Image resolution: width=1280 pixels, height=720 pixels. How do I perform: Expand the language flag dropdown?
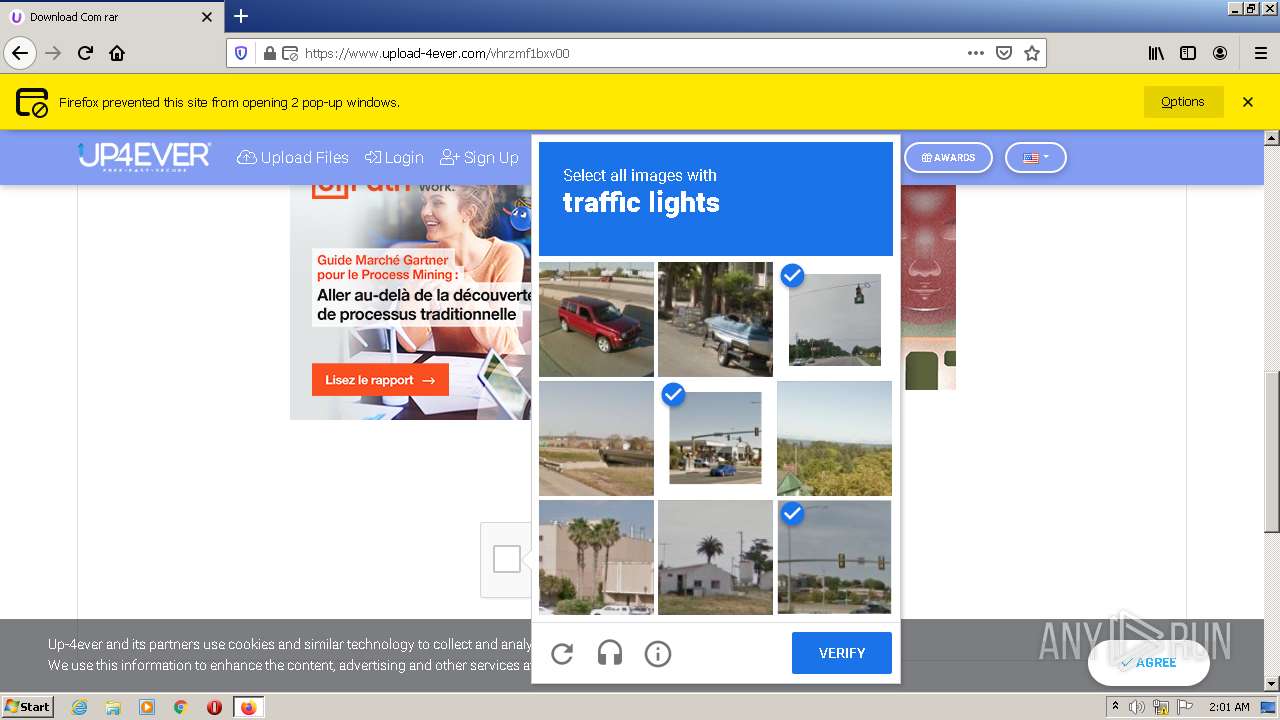coord(1035,158)
